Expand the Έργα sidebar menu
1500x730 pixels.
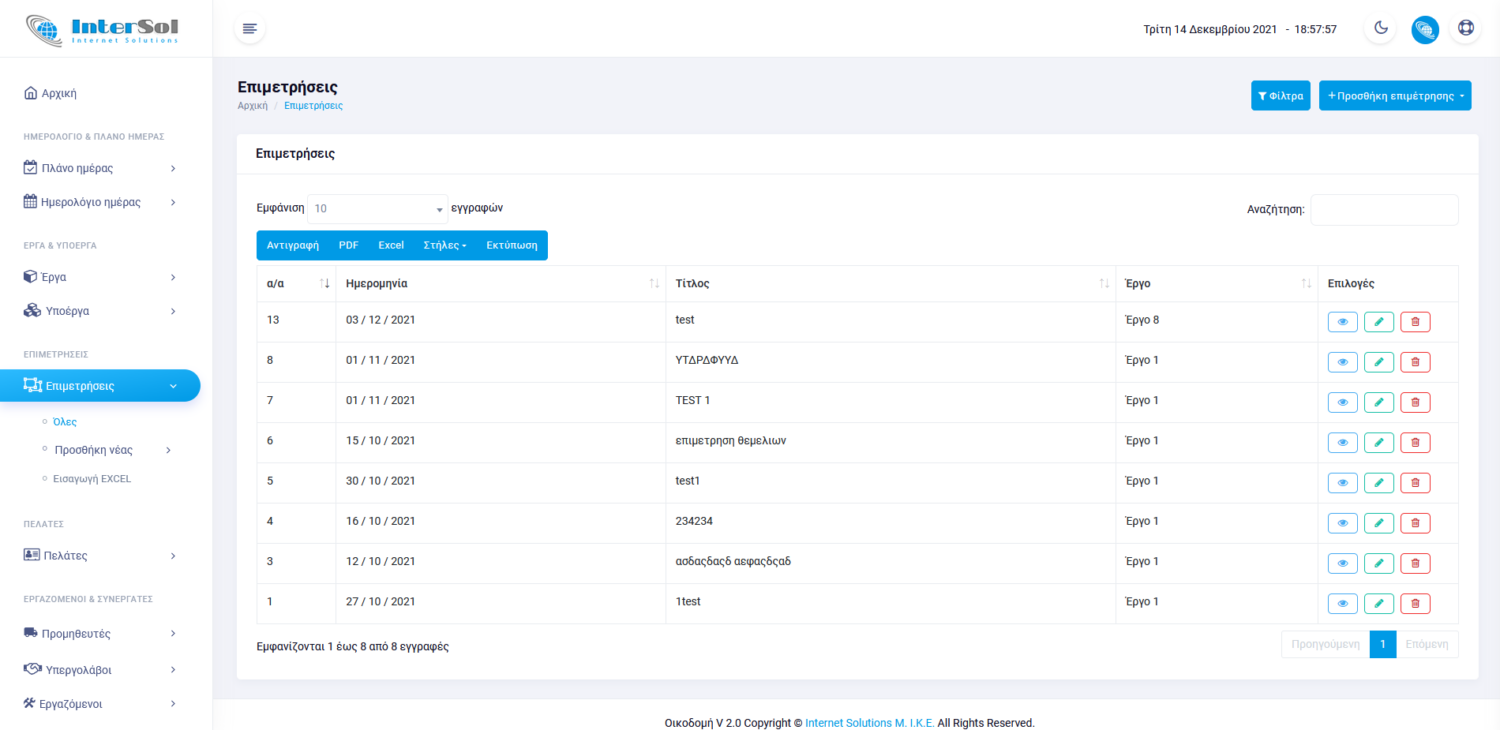[100, 277]
